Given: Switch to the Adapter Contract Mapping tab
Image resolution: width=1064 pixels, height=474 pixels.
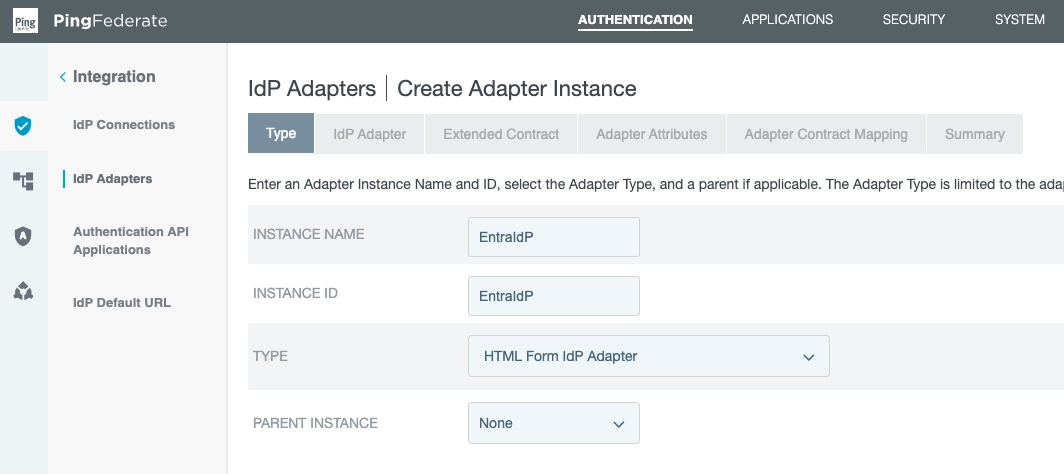Looking at the screenshot, I should tap(825, 134).
